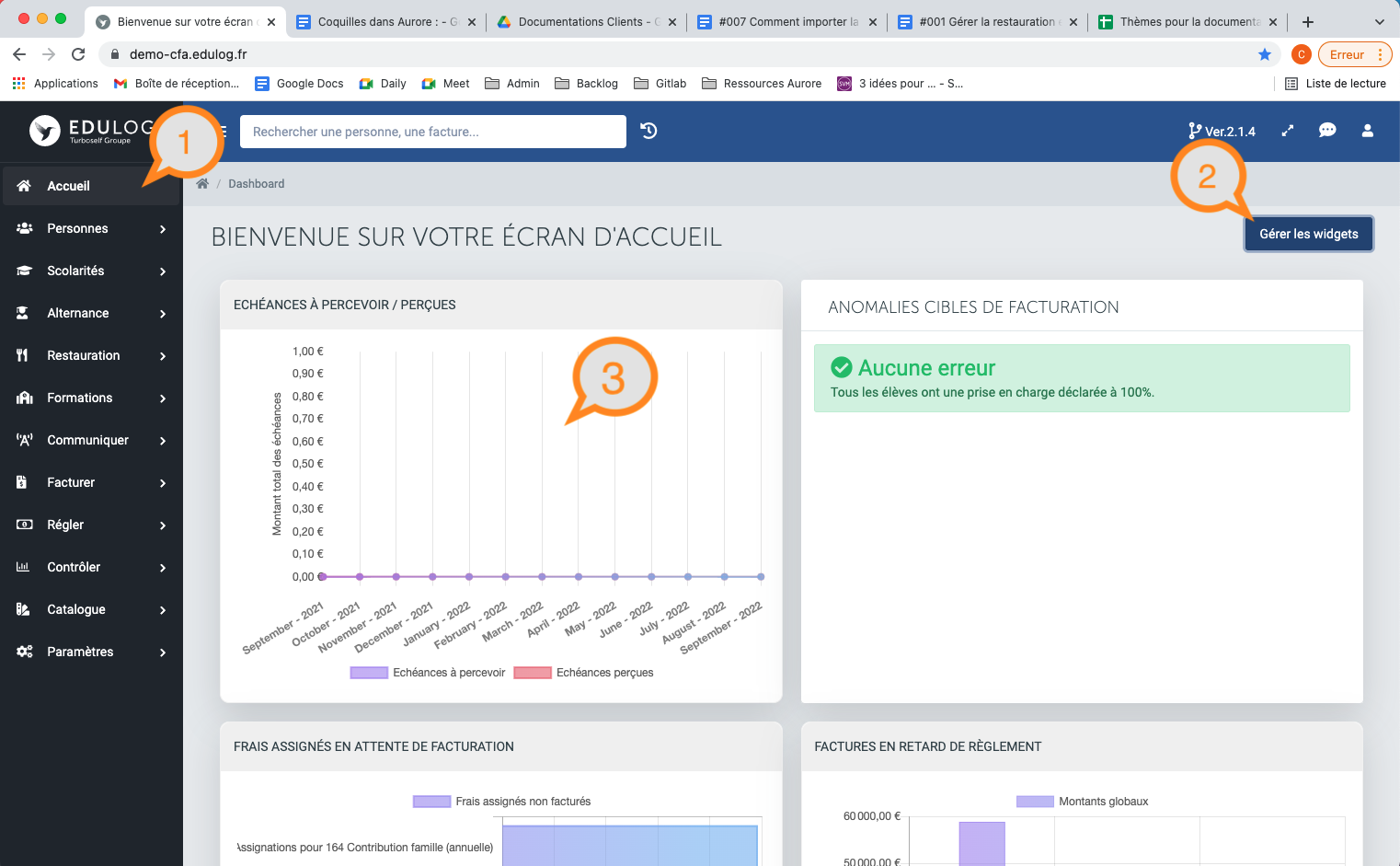Click the Contrôler chart icon
This screenshot has height=866, width=1400.
(23, 567)
